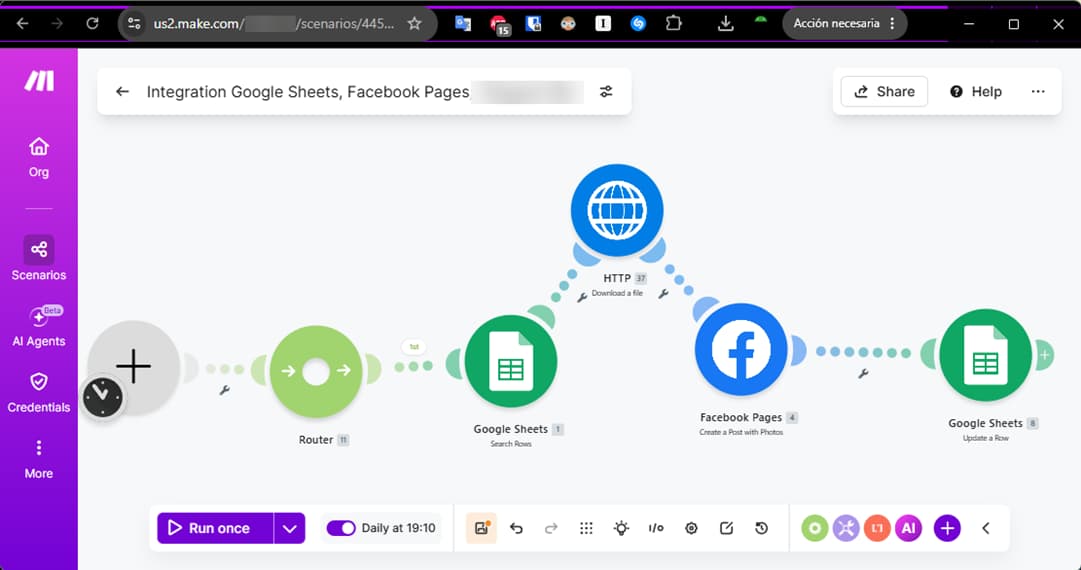This screenshot has width=1081, height=570.
Task: Open Scenarios in the sidebar
Action: [39, 258]
